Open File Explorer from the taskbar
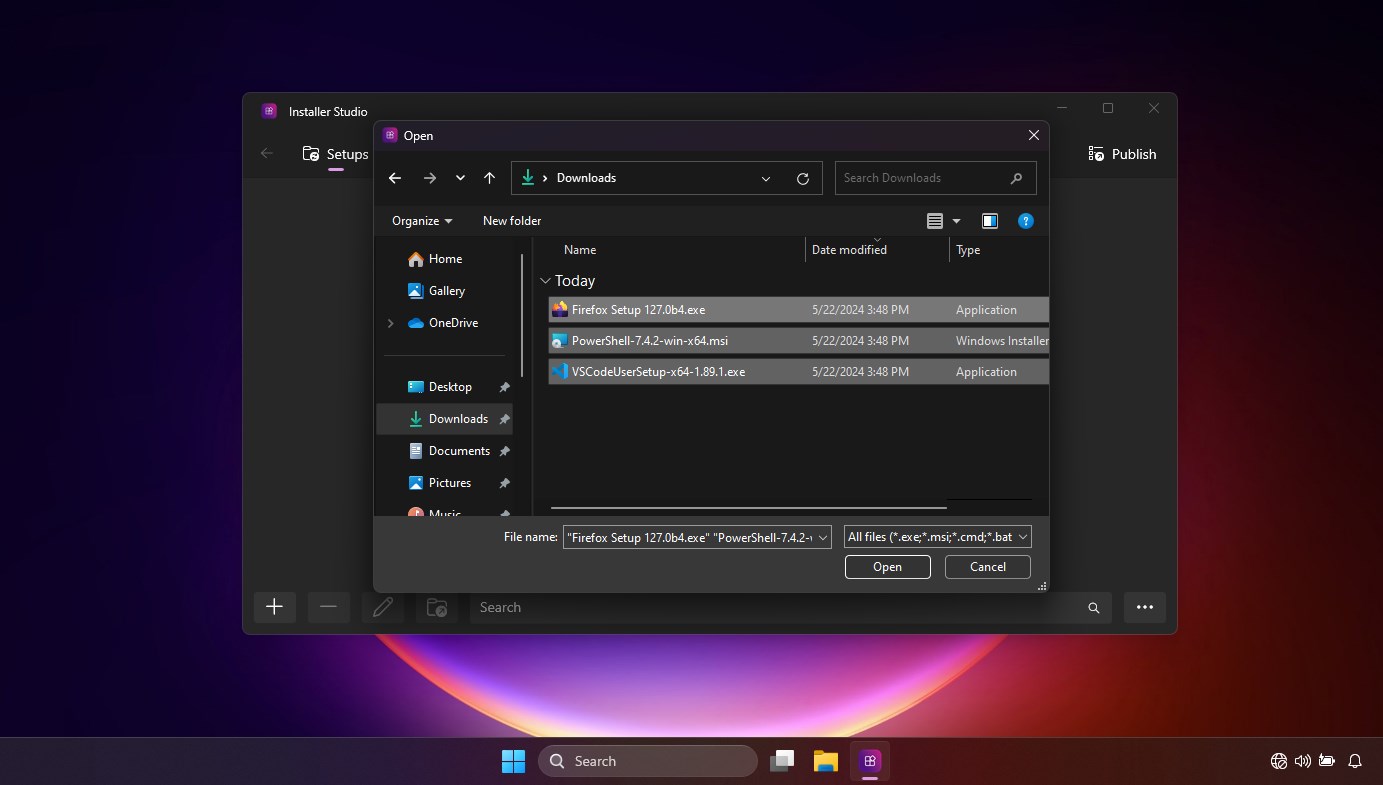This screenshot has width=1383, height=785. pos(825,761)
